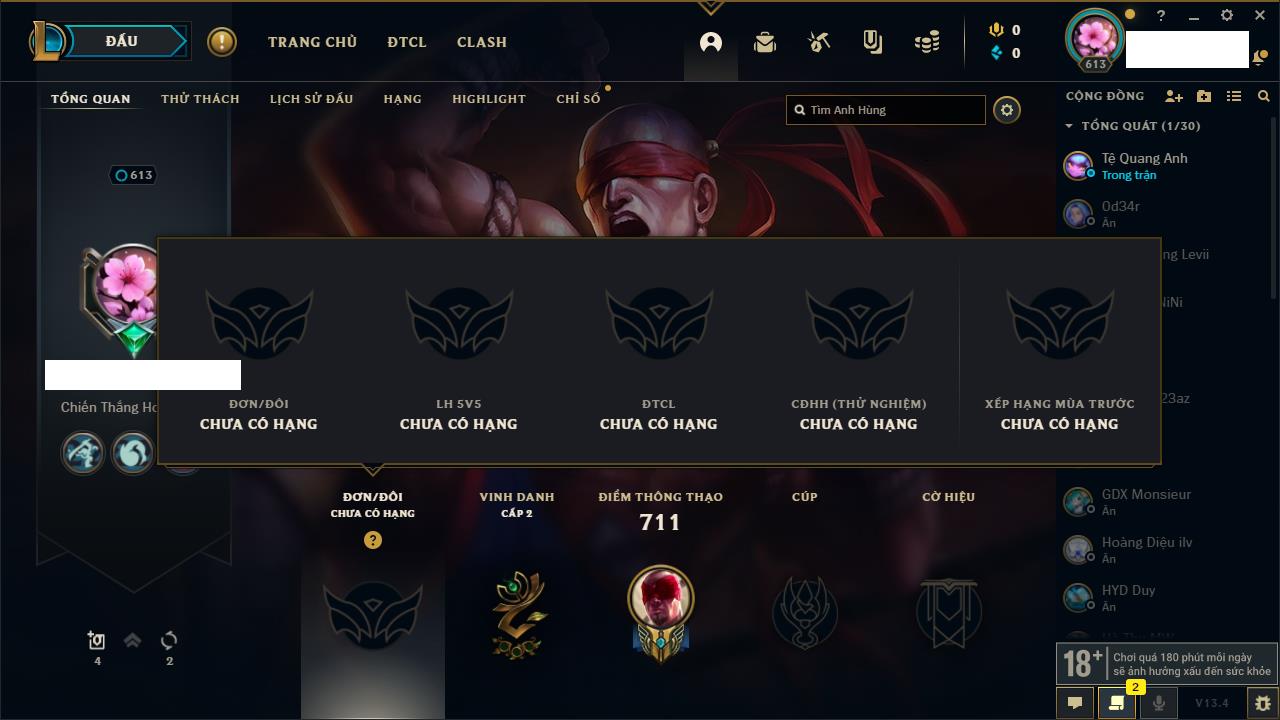Click the Tìm Anh Hùng search field
Image resolution: width=1280 pixels, height=720 pixels.
tap(886, 110)
